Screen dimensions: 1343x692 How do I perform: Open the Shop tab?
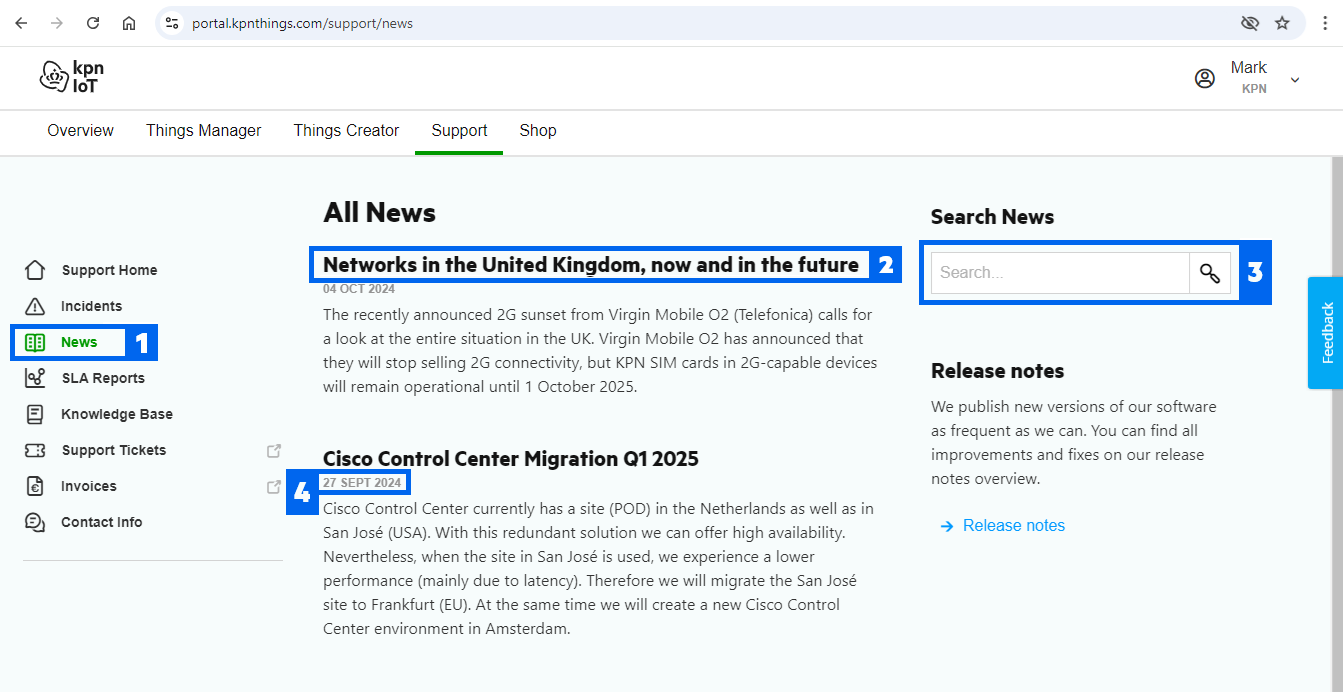coord(537,131)
